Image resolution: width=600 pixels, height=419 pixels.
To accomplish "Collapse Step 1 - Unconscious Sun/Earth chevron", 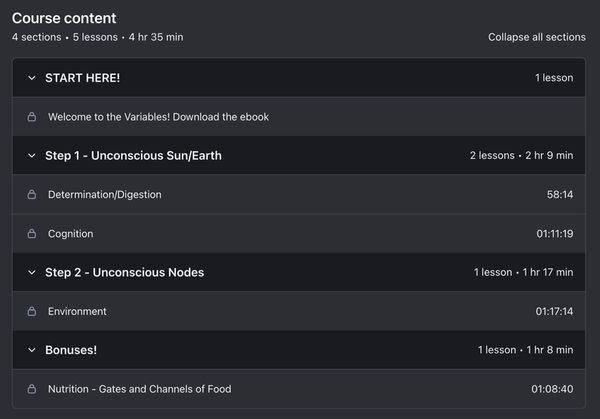I will pyautogui.click(x=32, y=156).
